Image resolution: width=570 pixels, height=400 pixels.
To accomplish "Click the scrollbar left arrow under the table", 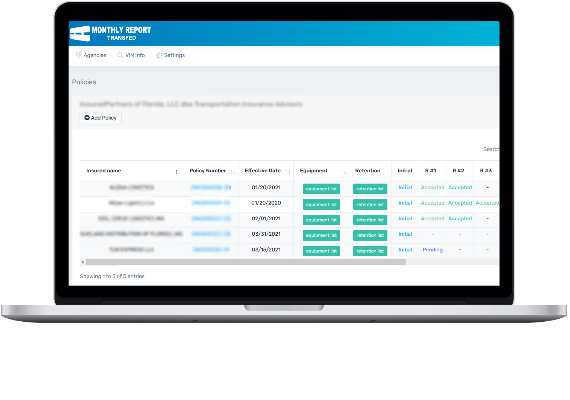I will (x=83, y=262).
